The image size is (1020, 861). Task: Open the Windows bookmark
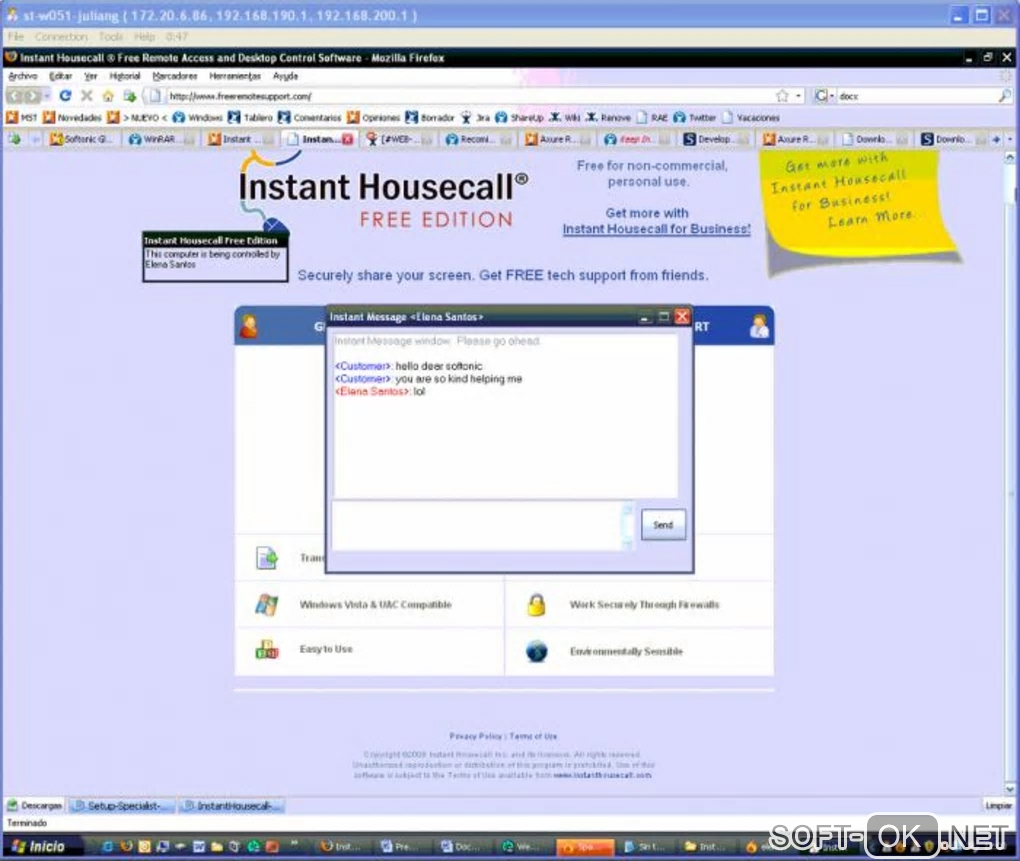point(198,118)
